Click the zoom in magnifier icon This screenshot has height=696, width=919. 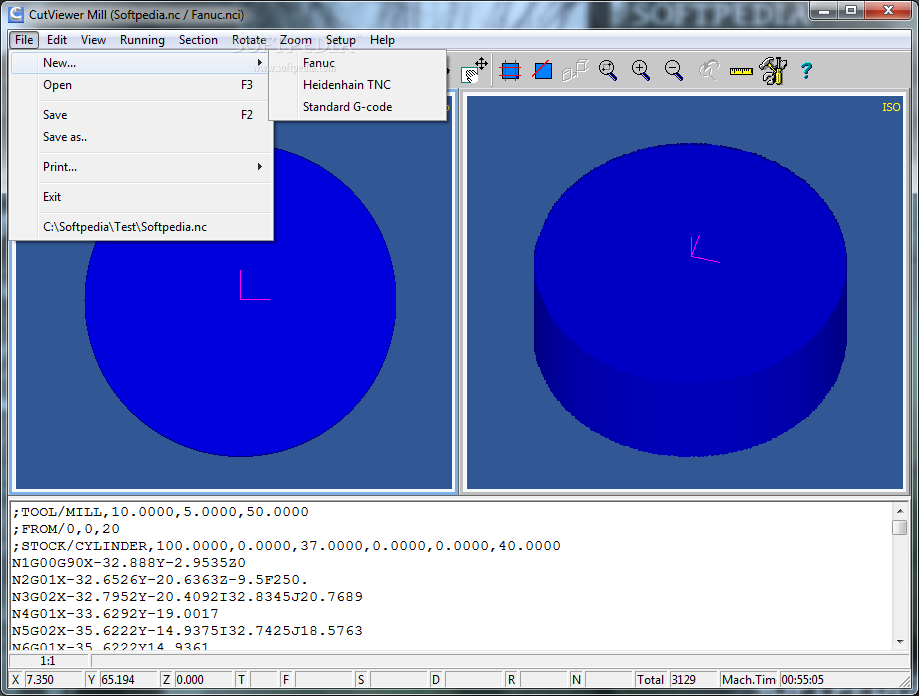coord(641,70)
